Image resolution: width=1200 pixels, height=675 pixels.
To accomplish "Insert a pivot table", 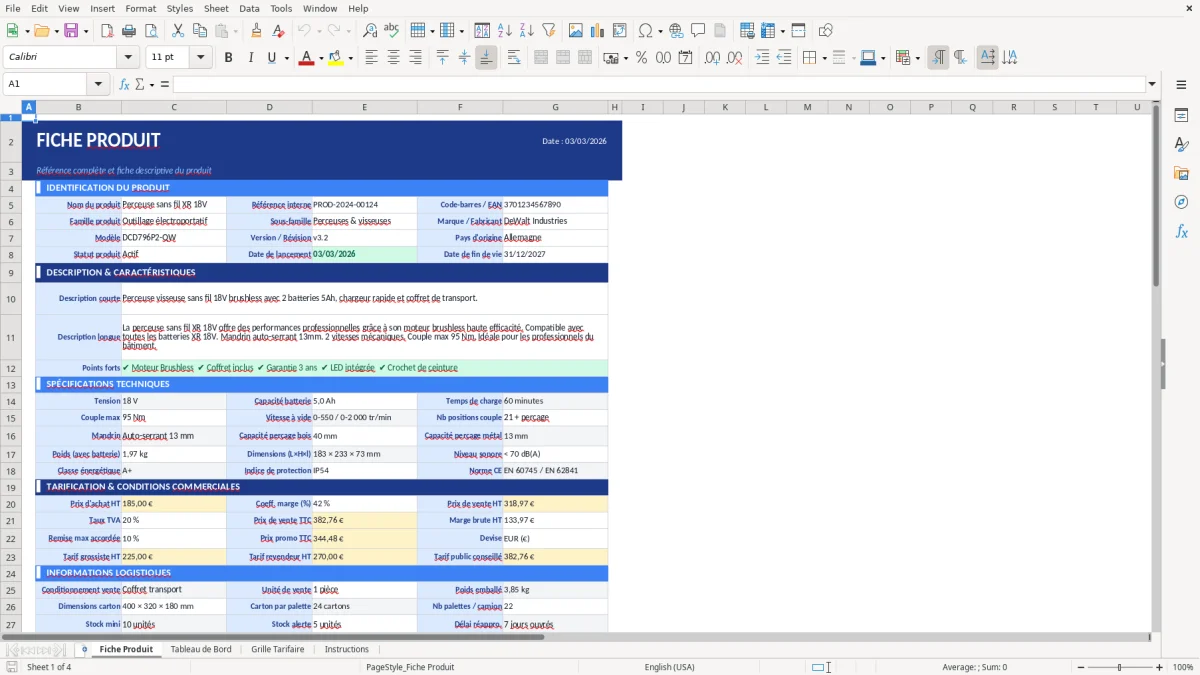I will [x=621, y=30].
